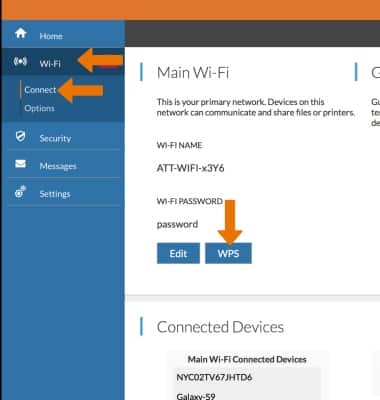Open the Home menu item
380x400 pixels.
pyautogui.click(x=51, y=36)
